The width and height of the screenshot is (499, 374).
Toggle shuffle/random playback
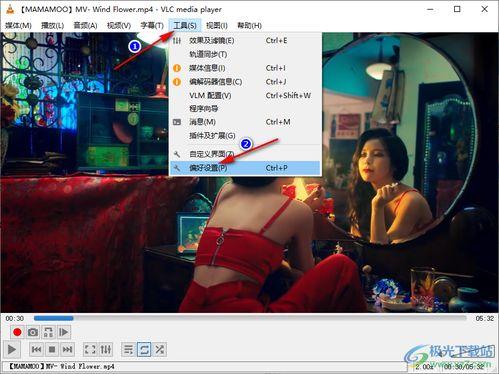[160, 350]
